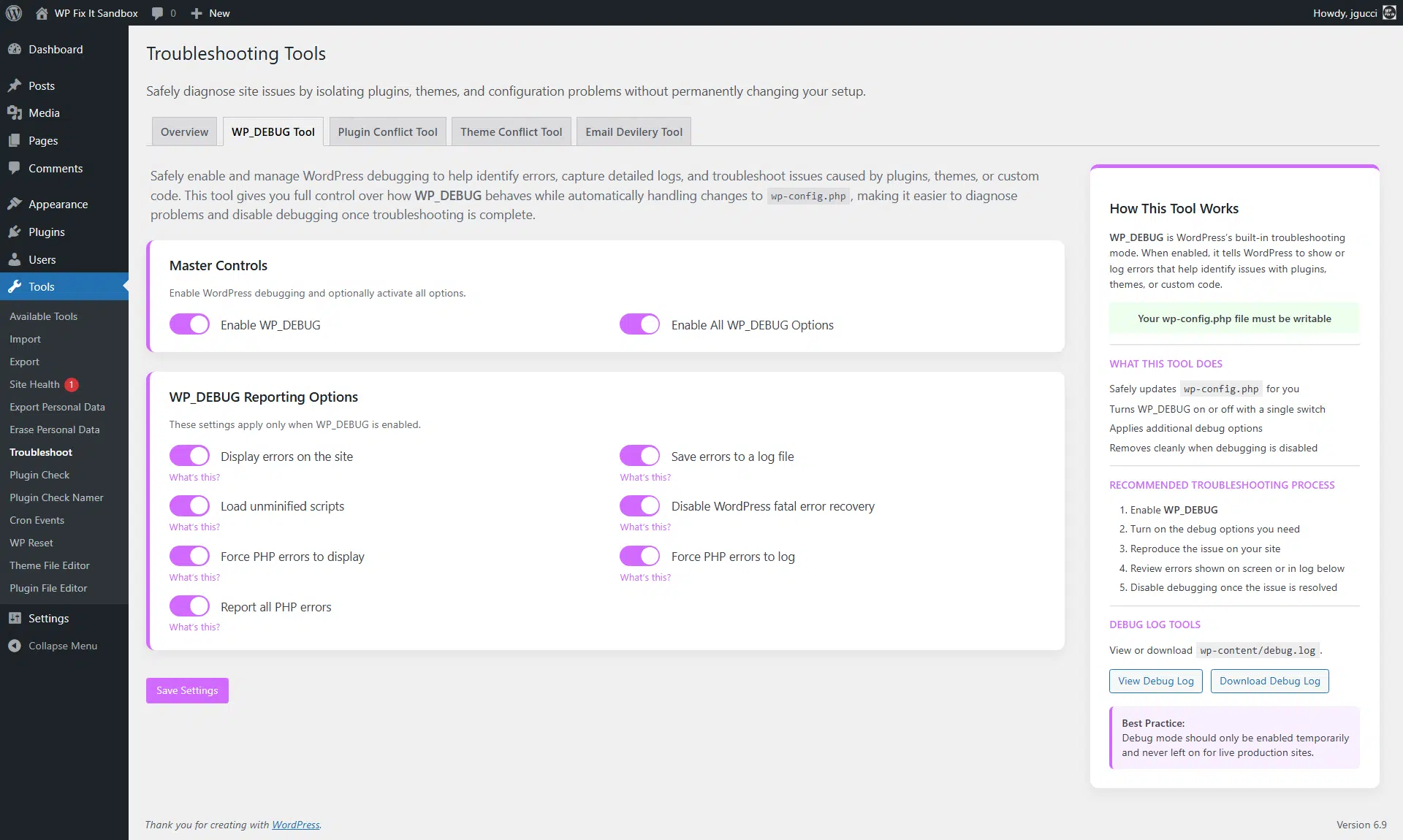The width and height of the screenshot is (1403, 840).
Task: Select the Appearance paintbrush icon
Action: coord(16,204)
